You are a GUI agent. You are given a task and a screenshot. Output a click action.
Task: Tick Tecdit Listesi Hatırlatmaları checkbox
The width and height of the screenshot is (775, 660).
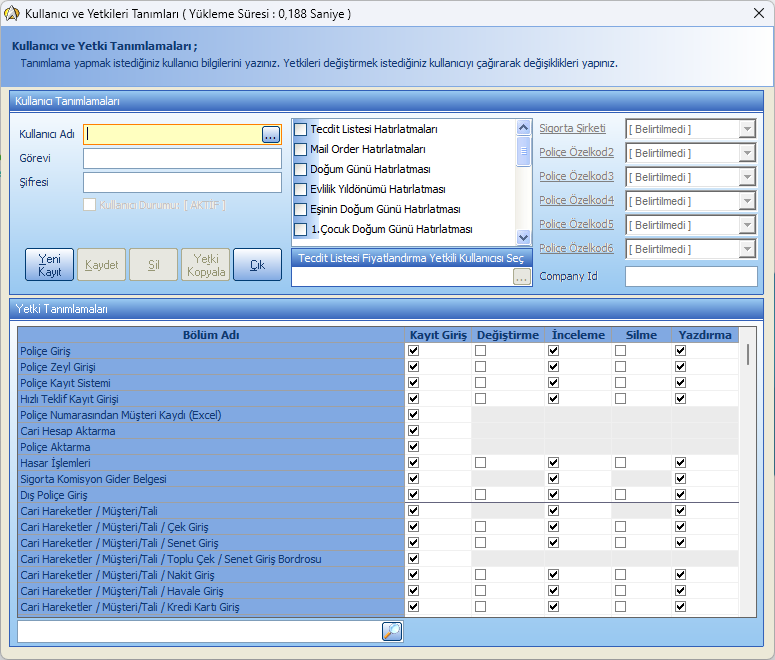[301, 130]
